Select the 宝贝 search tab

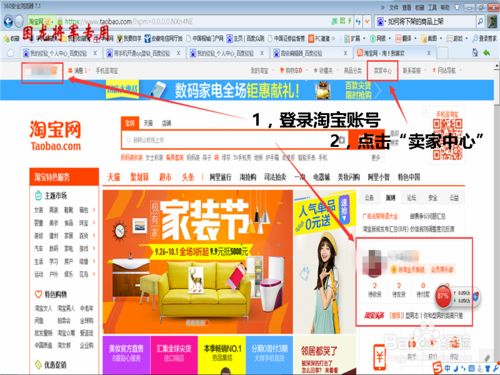pos(130,123)
